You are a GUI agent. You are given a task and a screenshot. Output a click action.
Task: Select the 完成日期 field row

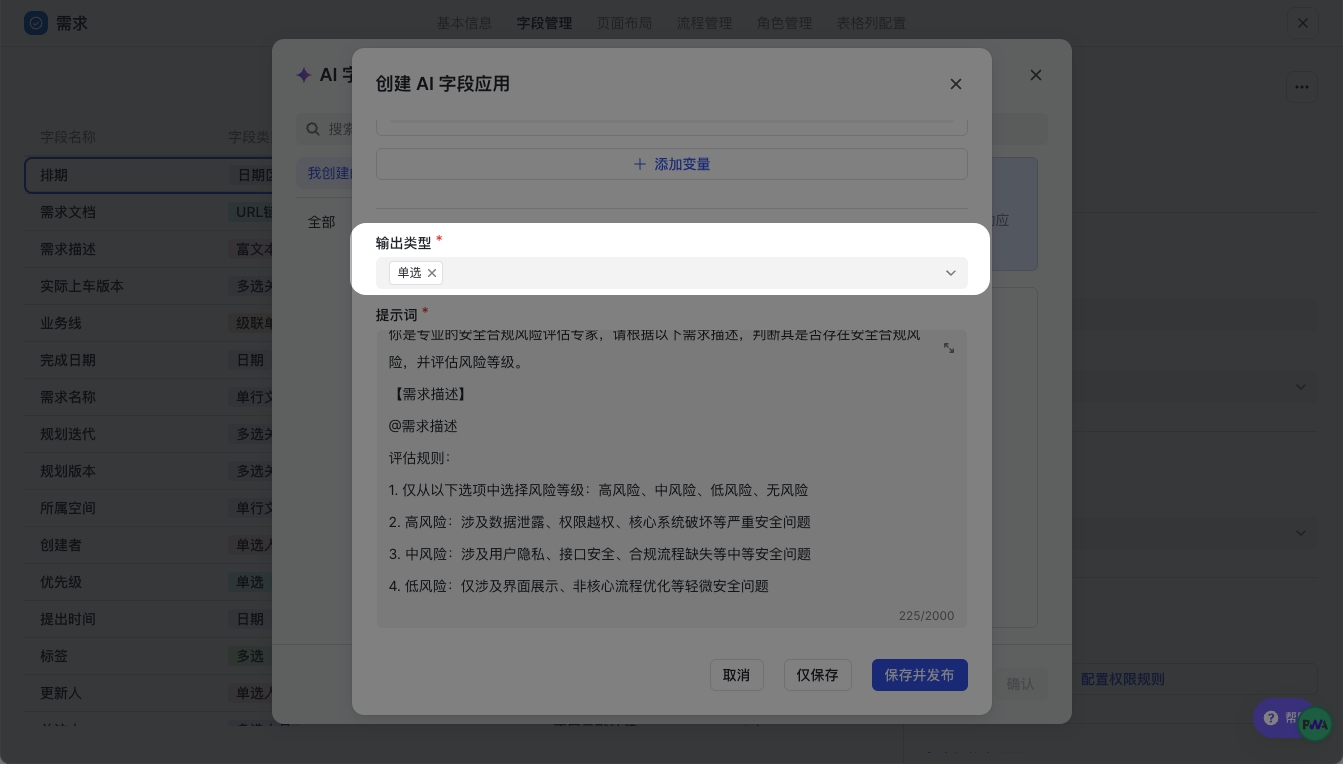click(x=149, y=360)
